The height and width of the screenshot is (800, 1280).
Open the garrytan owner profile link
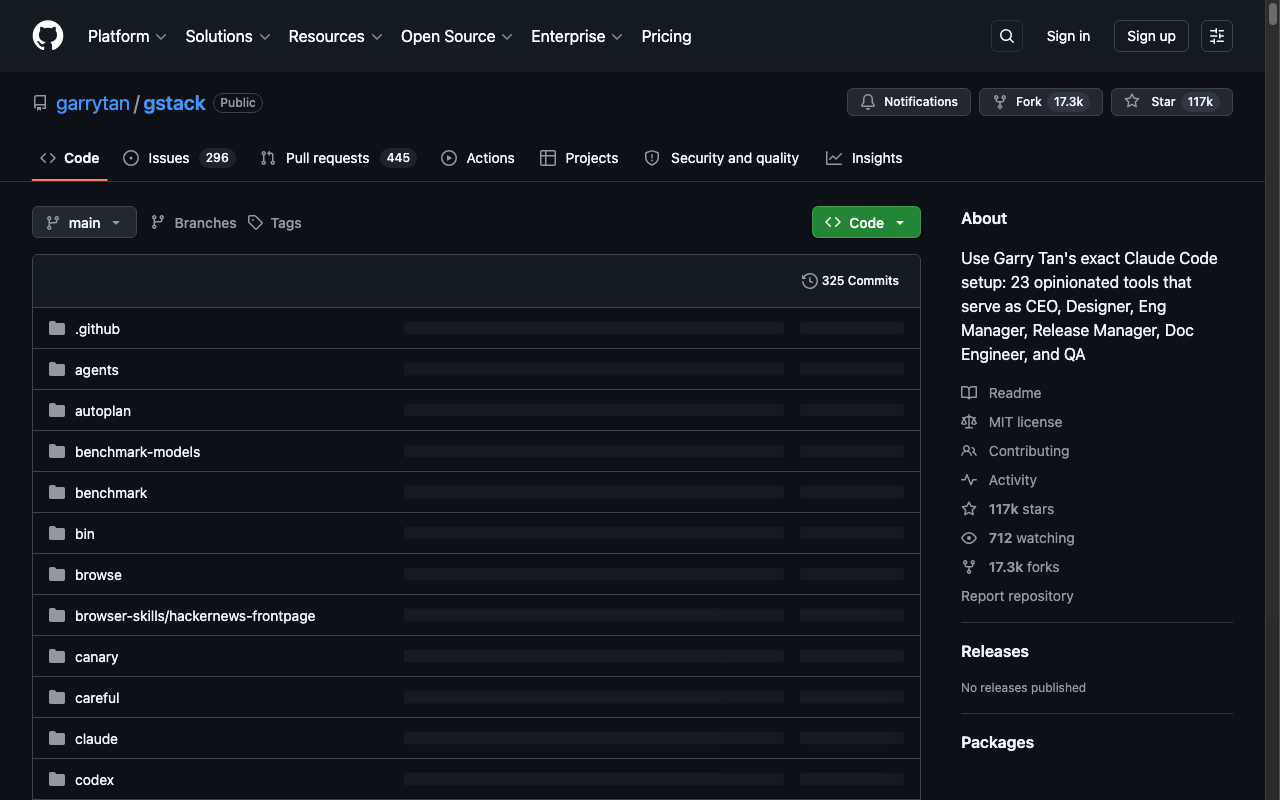point(93,103)
